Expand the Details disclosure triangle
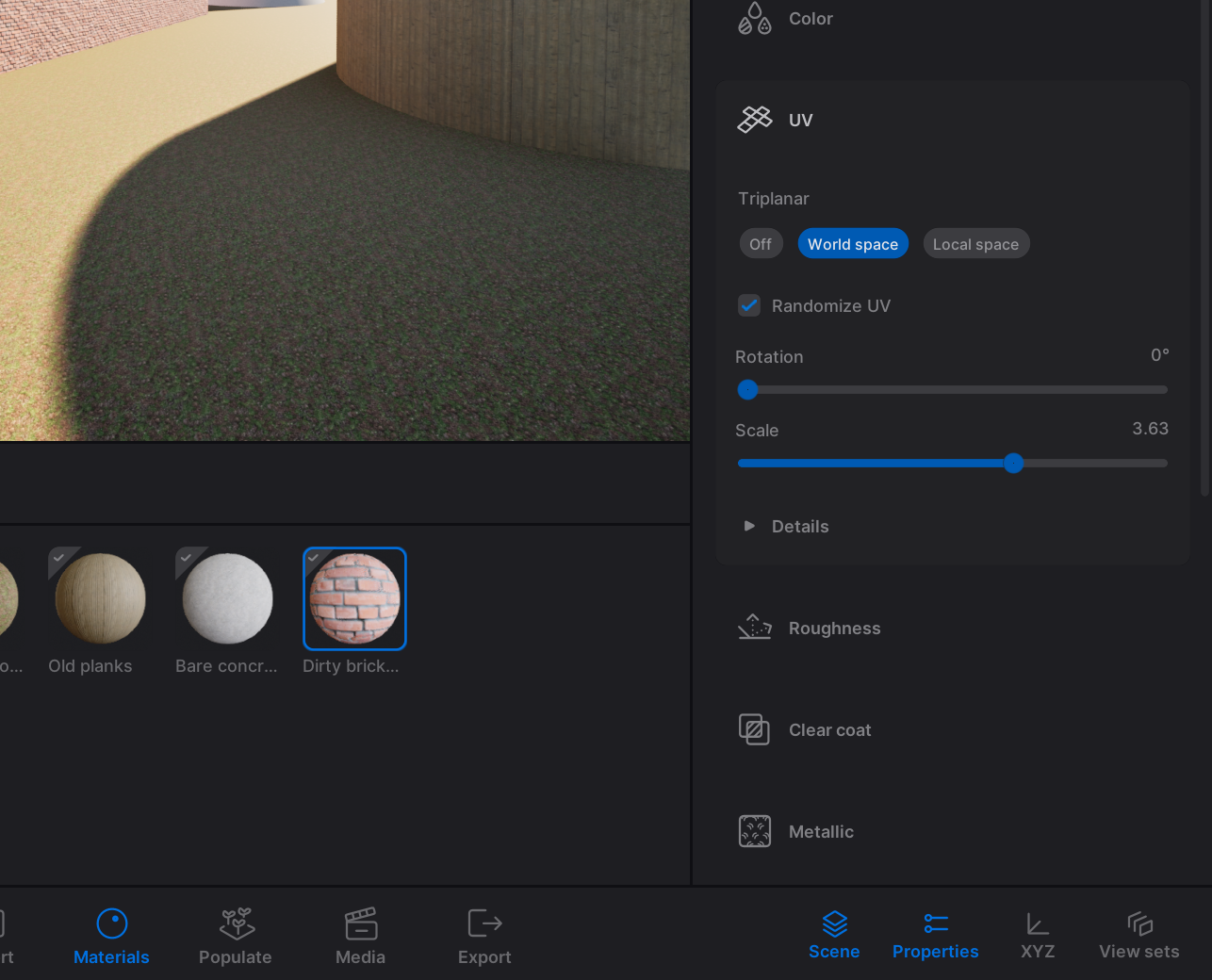1212x980 pixels. pos(749,526)
